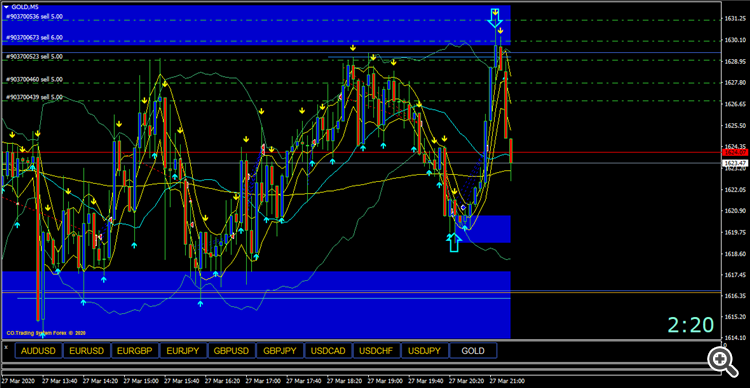Choose the GBPJPY symbol button

280,351
